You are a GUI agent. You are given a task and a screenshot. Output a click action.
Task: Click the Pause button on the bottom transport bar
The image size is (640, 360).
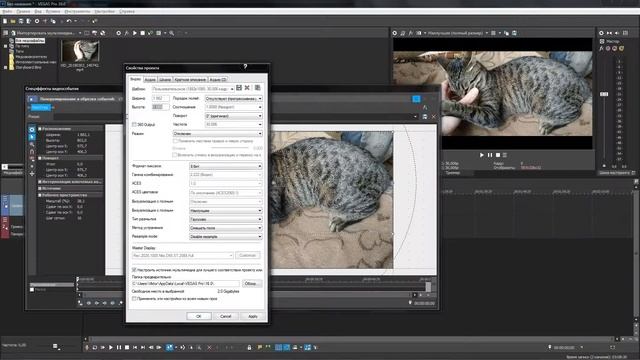(119, 347)
